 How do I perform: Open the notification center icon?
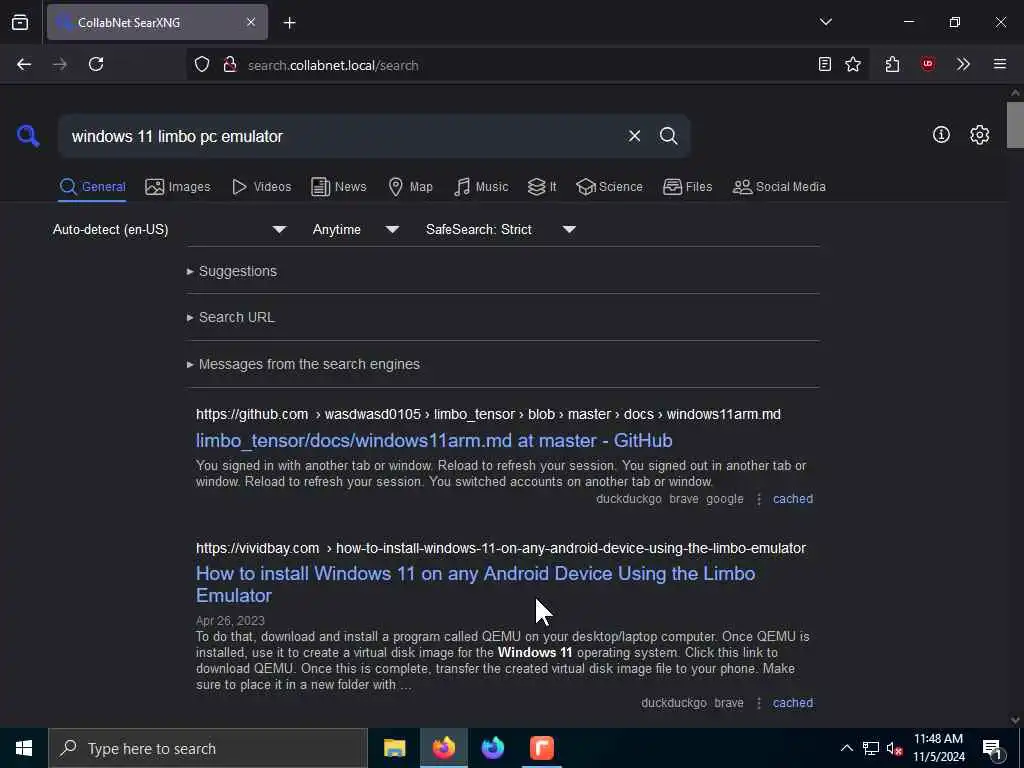click(x=993, y=748)
